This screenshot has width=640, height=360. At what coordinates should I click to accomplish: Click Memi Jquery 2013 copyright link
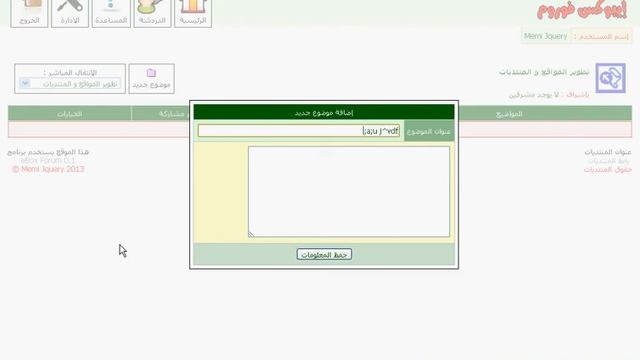(48, 169)
